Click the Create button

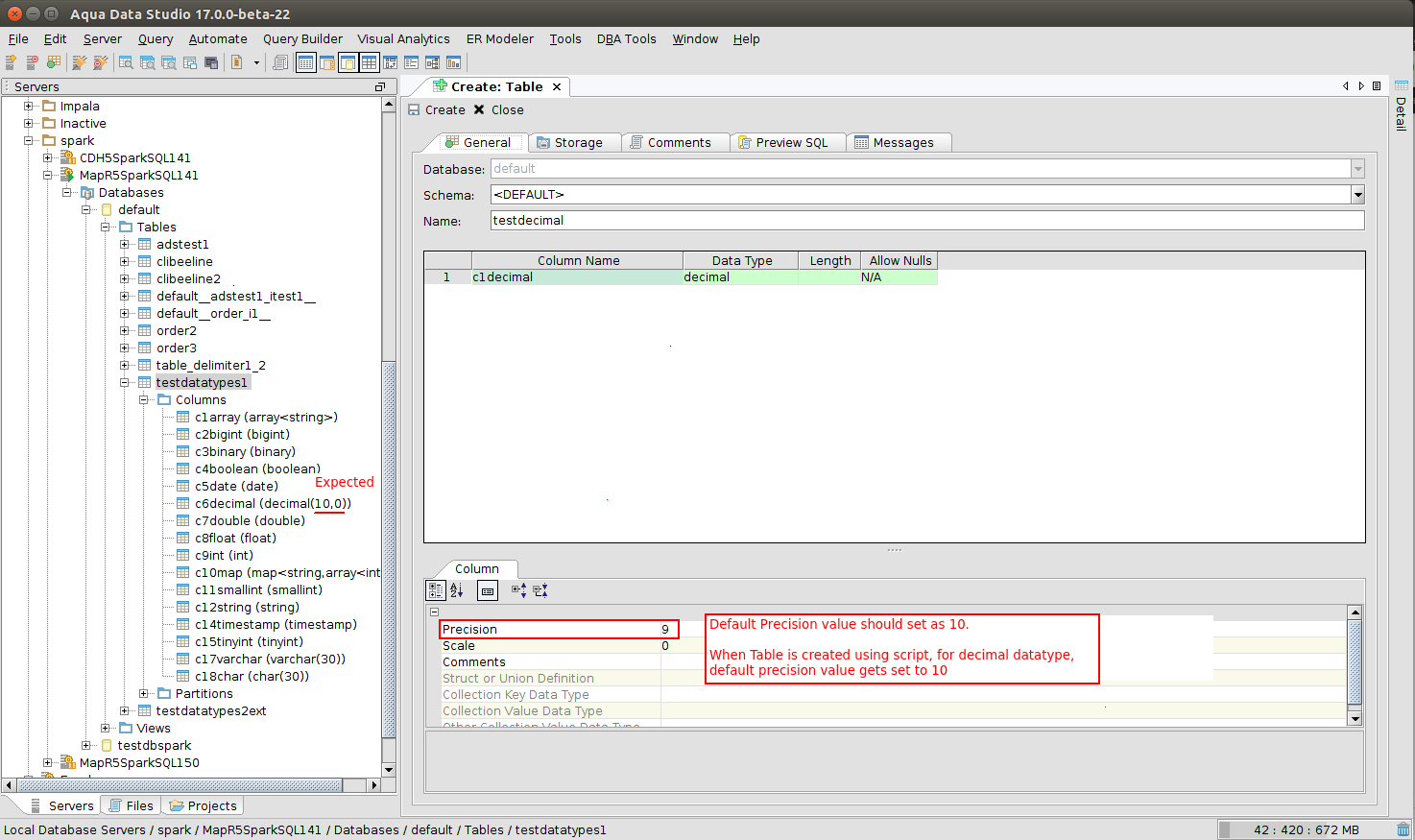(x=437, y=109)
